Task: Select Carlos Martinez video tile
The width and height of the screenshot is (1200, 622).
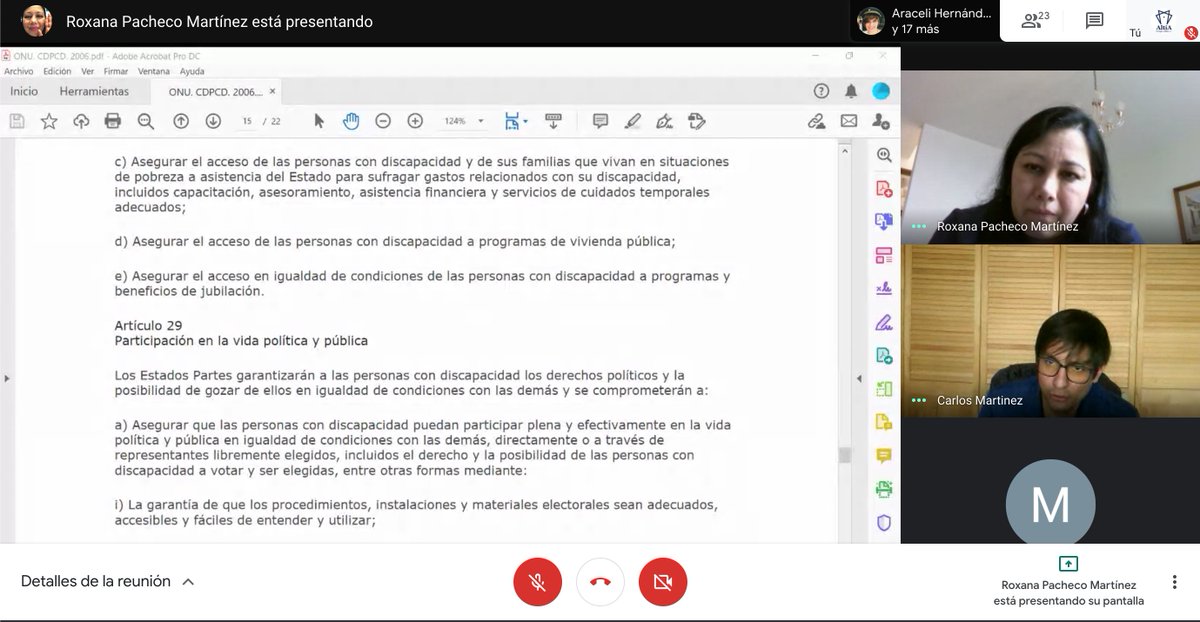Action: [1050, 331]
